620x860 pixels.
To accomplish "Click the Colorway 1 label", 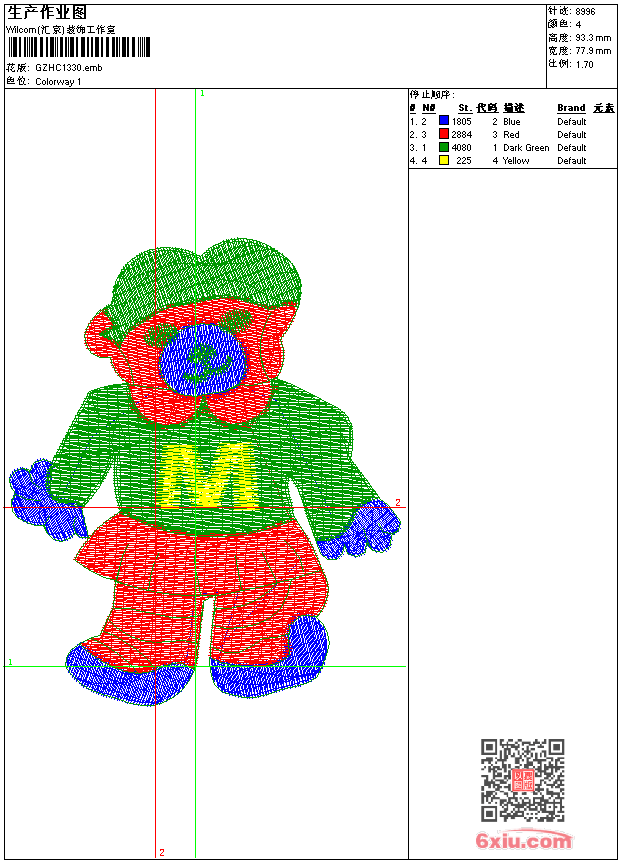I will (x=58, y=82).
